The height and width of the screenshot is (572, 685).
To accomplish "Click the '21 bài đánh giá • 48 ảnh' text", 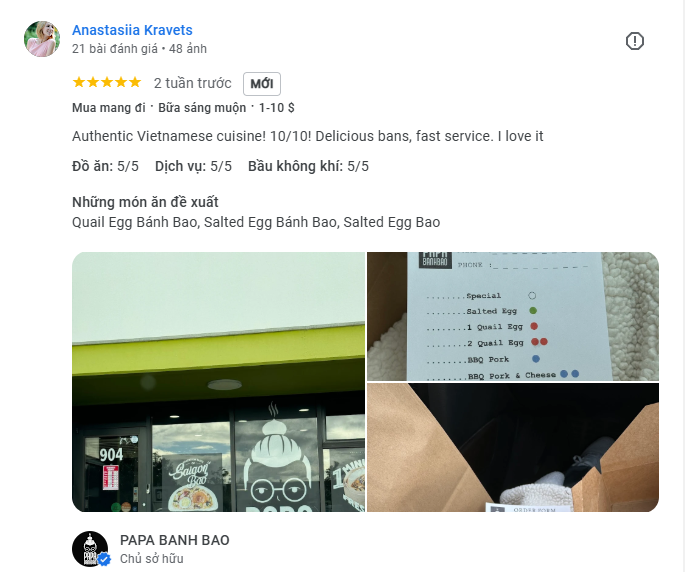I will click(x=139, y=49).
